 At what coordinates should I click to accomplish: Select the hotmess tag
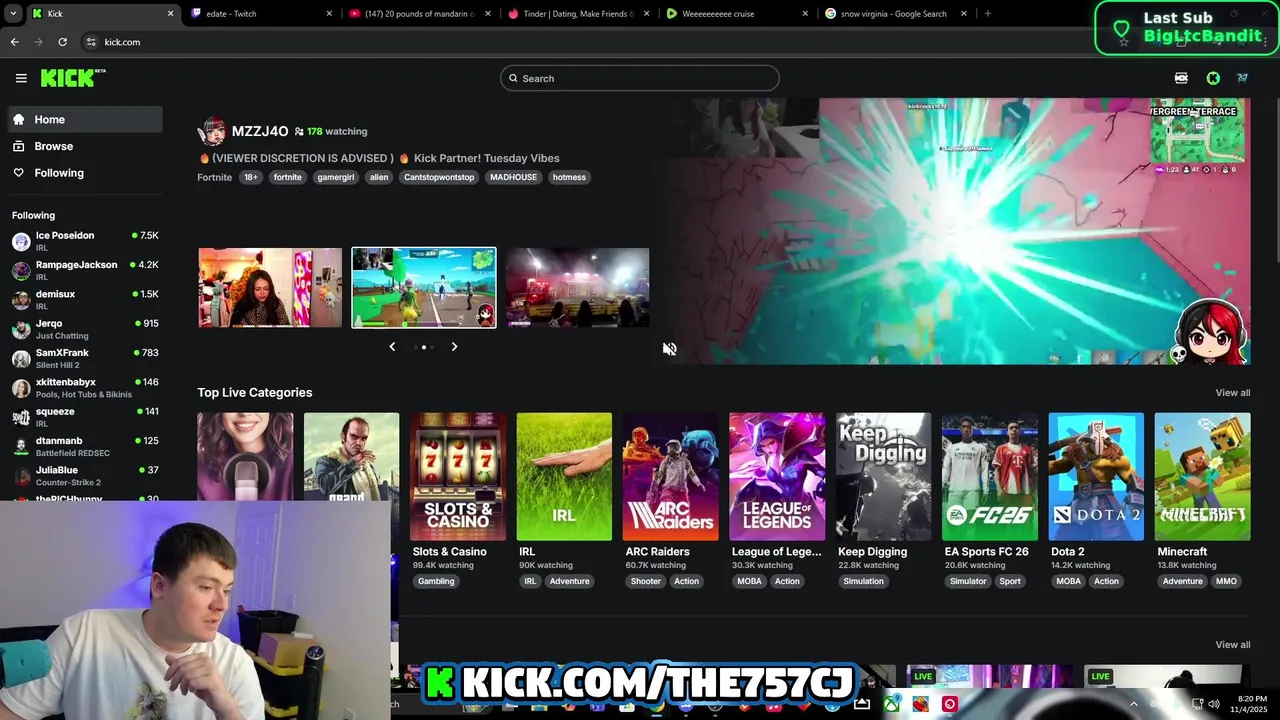(569, 177)
